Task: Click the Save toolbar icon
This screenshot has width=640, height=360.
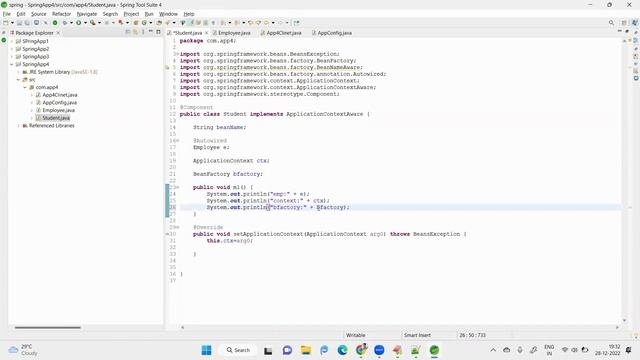Action: coord(19,23)
